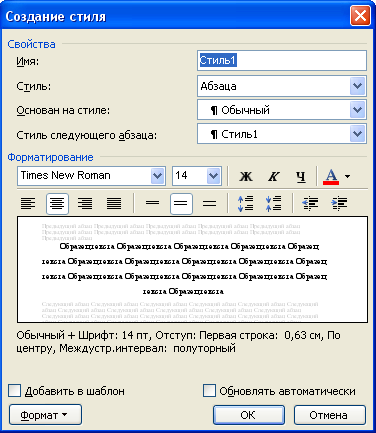The image size is (376, 433).
Task: Enable Обновлять автоматически checkbox
Action: point(209,391)
